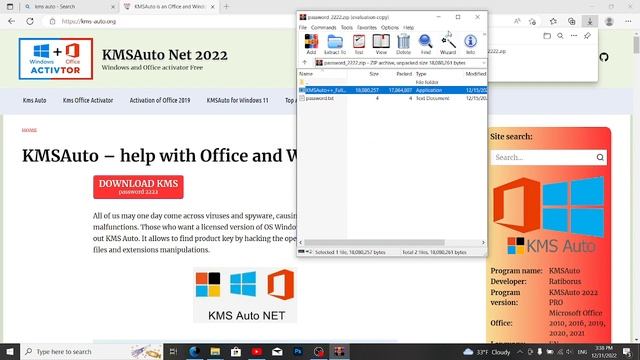Click the Read aloud icon in Edge
Screen dimensions: 640x360
517,21
